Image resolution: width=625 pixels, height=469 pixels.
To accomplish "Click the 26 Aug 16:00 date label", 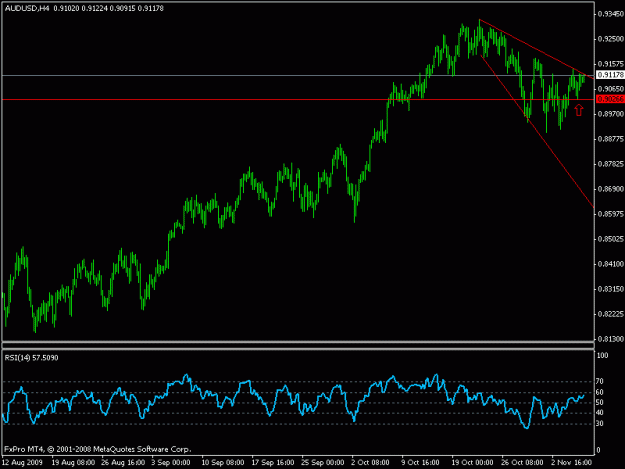I will [x=123, y=463].
